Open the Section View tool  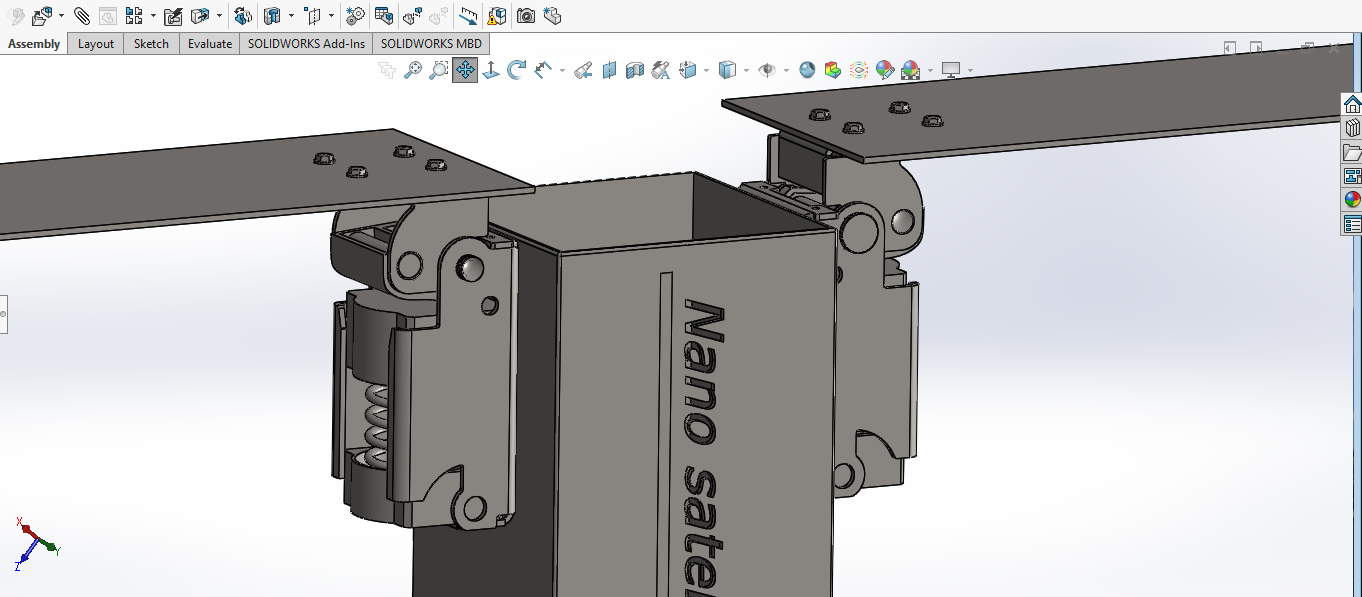tap(609, 70)
